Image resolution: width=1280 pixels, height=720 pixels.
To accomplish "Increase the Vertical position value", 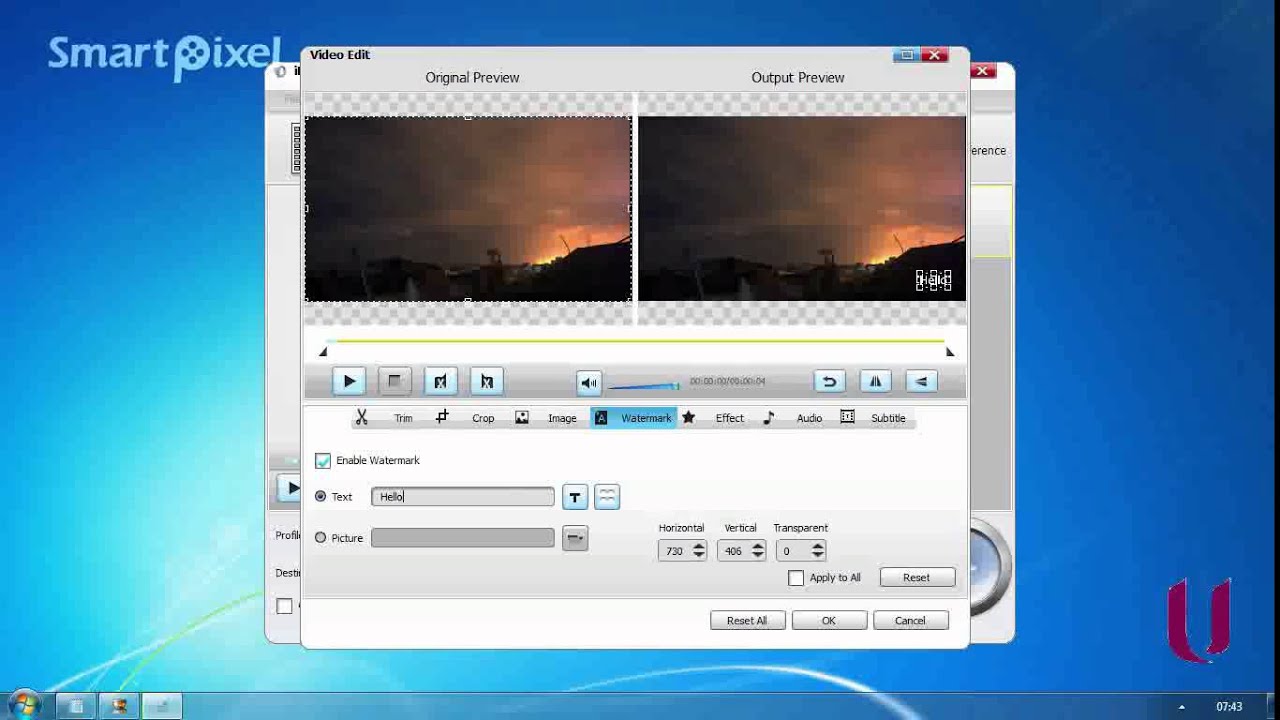I will [x=757, y=546].
